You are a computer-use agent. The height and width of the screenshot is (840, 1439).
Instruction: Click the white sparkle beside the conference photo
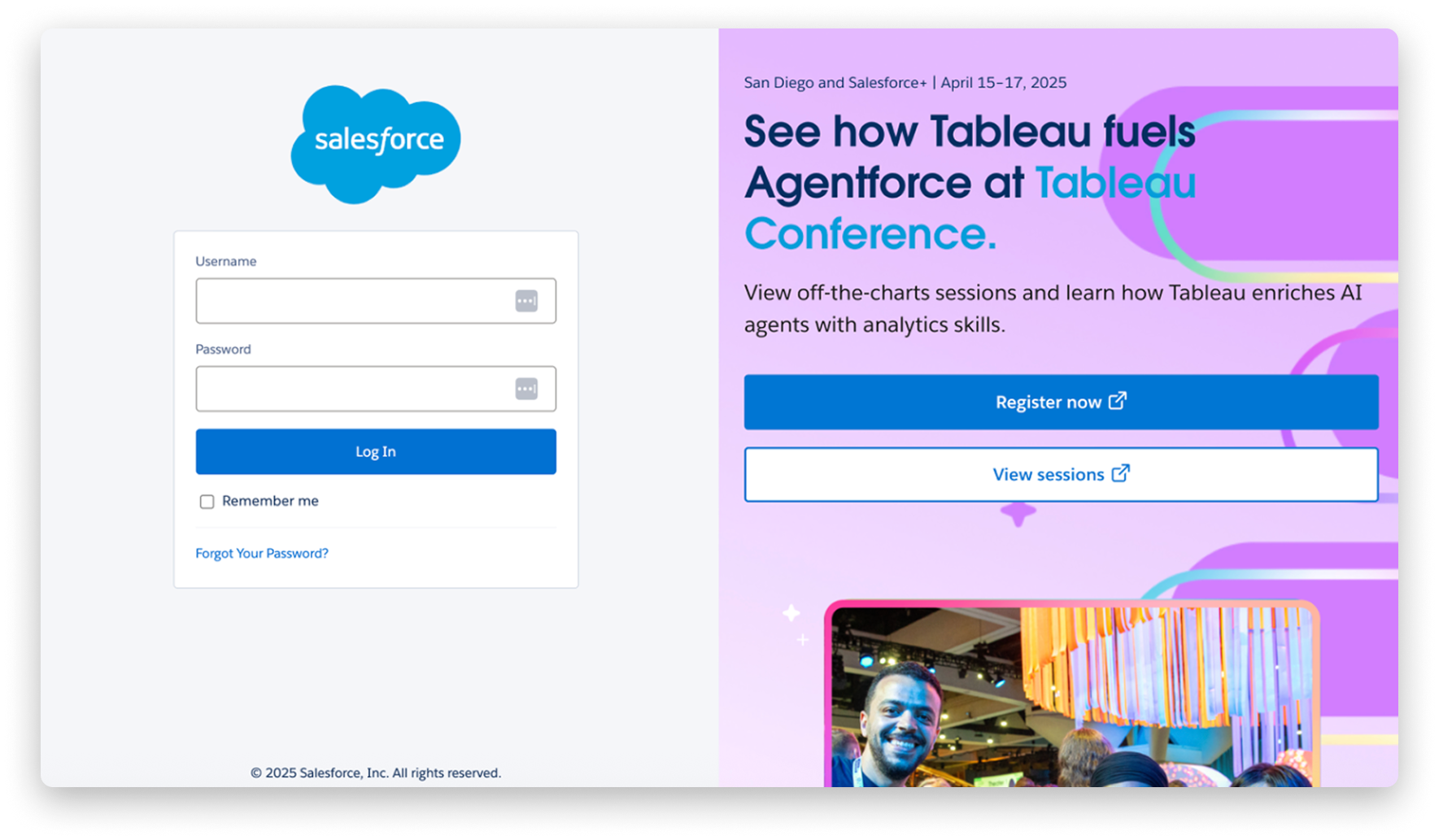(x=791, y=614)
